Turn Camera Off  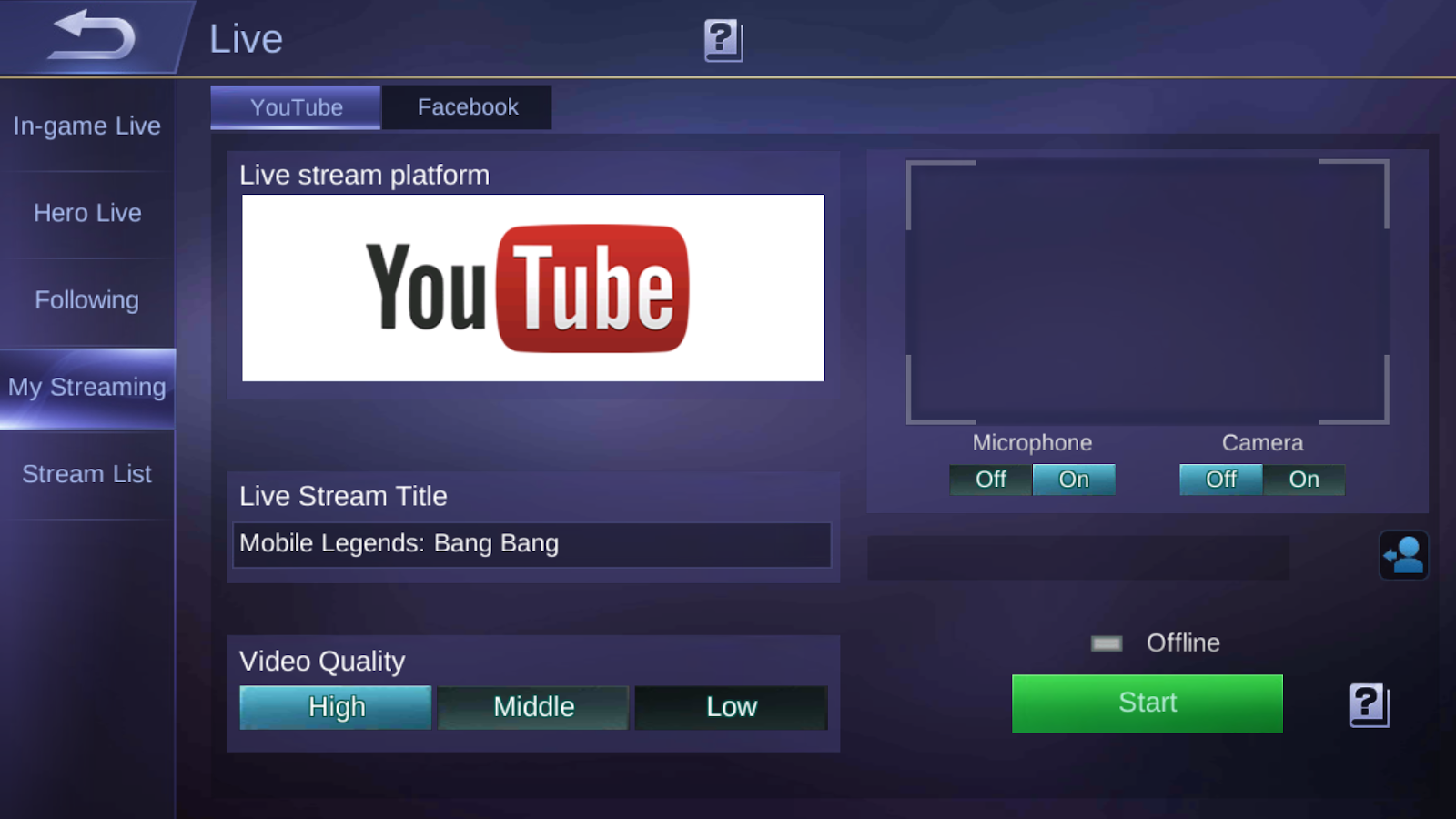[1220, 480]
